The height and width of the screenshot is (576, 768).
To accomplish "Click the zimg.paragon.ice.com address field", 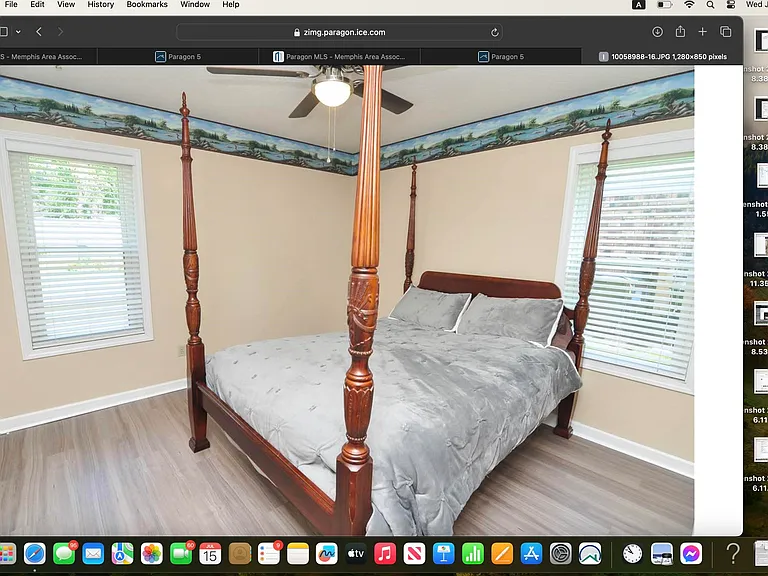I will [339, 32].
